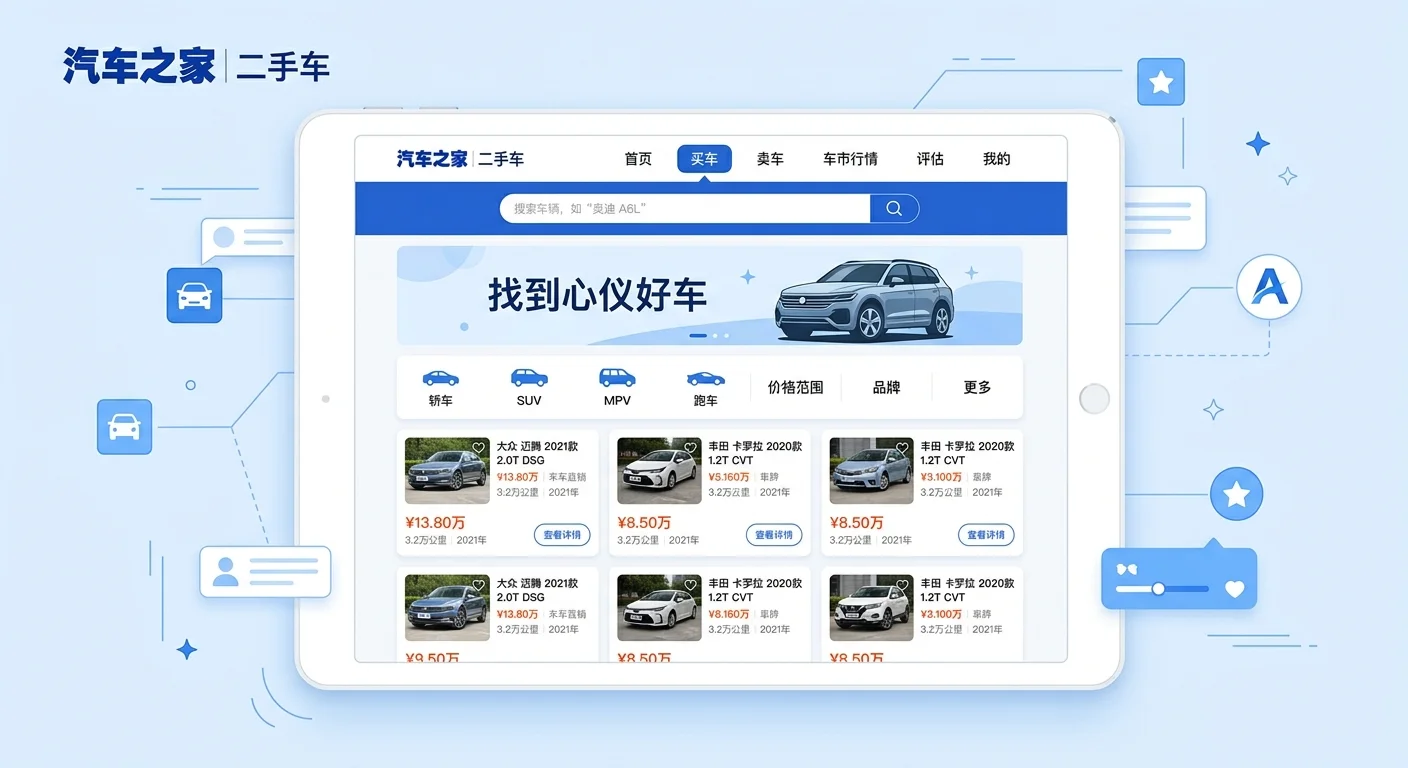Open the white Corolla photo in the ¥5.160万 listing
This screenshot has width=1408, height=768.
[x=659, y=471]
